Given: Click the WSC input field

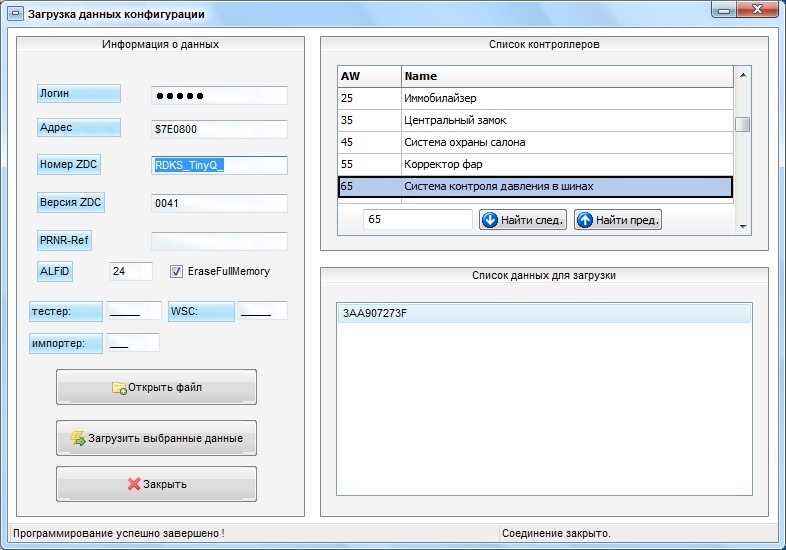Looking at the screenshot, I should (262, 311).
